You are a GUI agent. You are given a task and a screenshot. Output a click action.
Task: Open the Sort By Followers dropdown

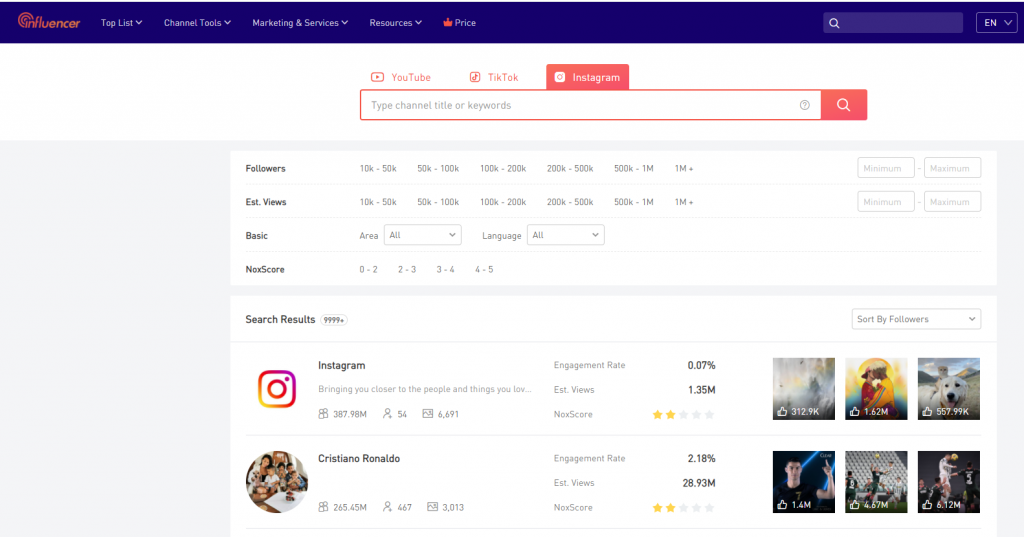click(916, 319)
